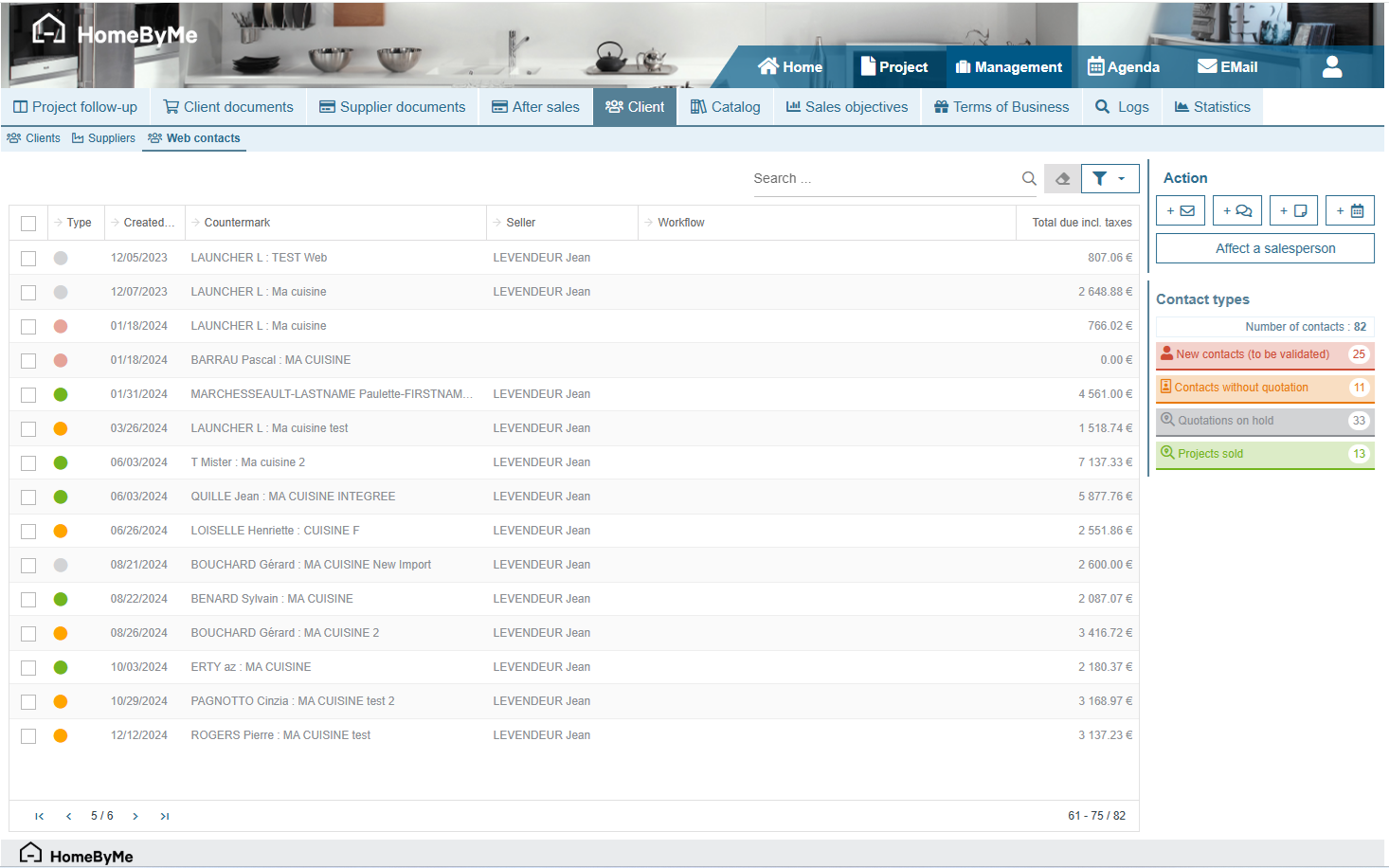The image size is (1389, 868).
Task: Click the search magnifier icon
Action: 1029,178
